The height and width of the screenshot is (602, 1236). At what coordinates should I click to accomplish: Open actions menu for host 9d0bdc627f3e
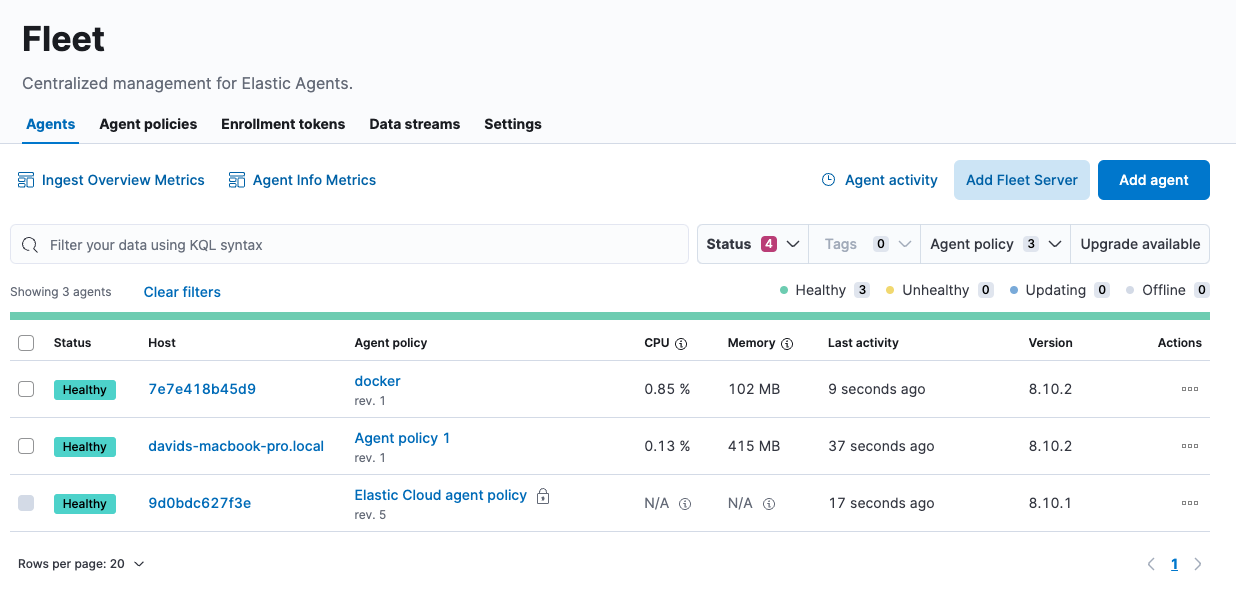[x=1189, y=503]
